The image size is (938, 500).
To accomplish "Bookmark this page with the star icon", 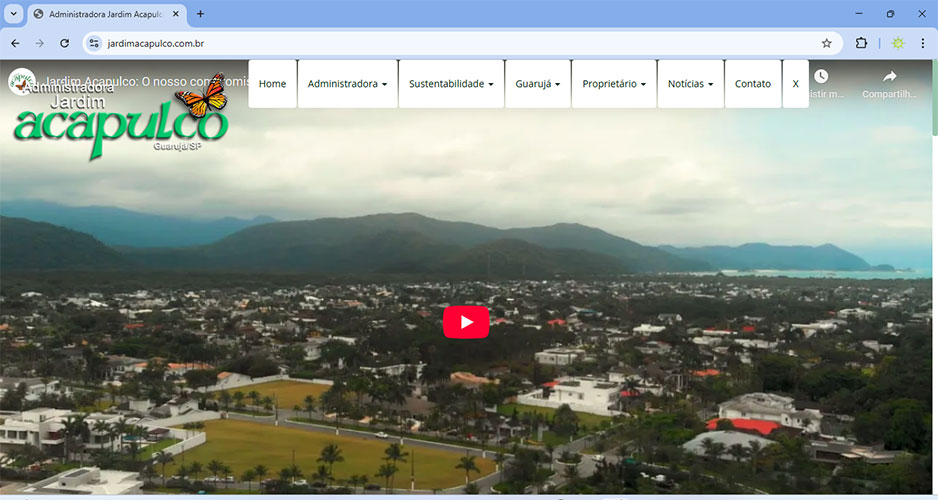I will 827,43.
